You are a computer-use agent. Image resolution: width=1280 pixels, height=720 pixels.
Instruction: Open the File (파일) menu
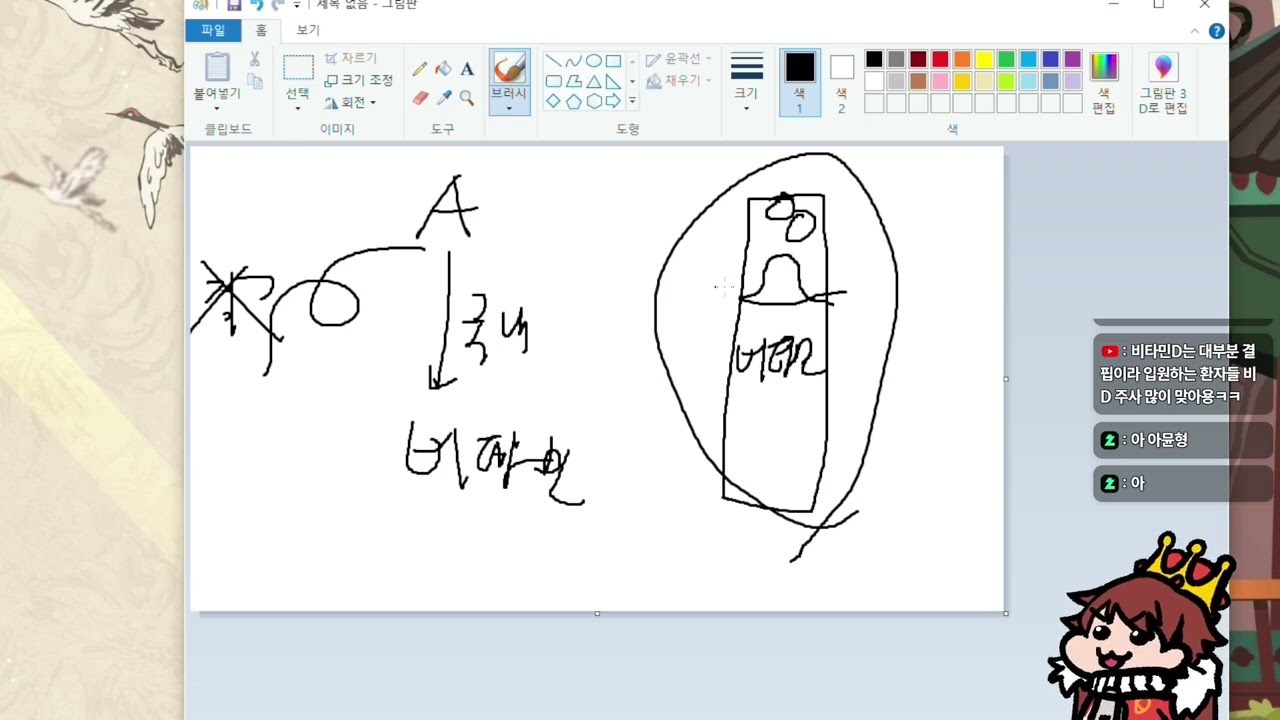pos(213,31)
